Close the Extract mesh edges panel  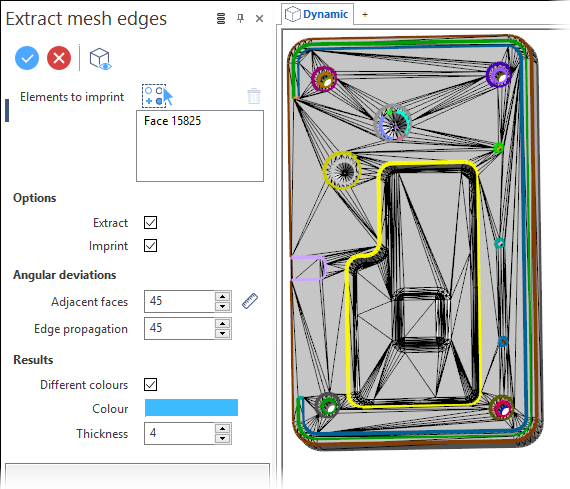click(x=259, y=19)
